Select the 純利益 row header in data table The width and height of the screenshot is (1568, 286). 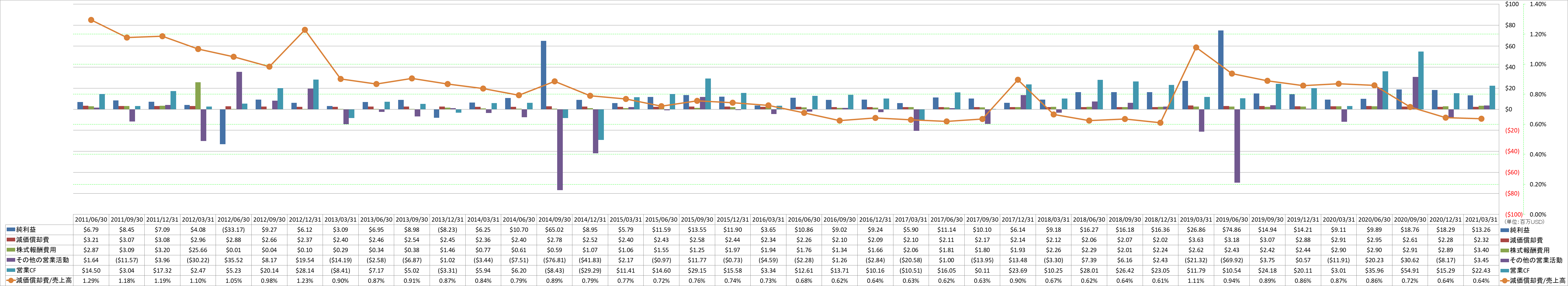click(x=39, y=230)
